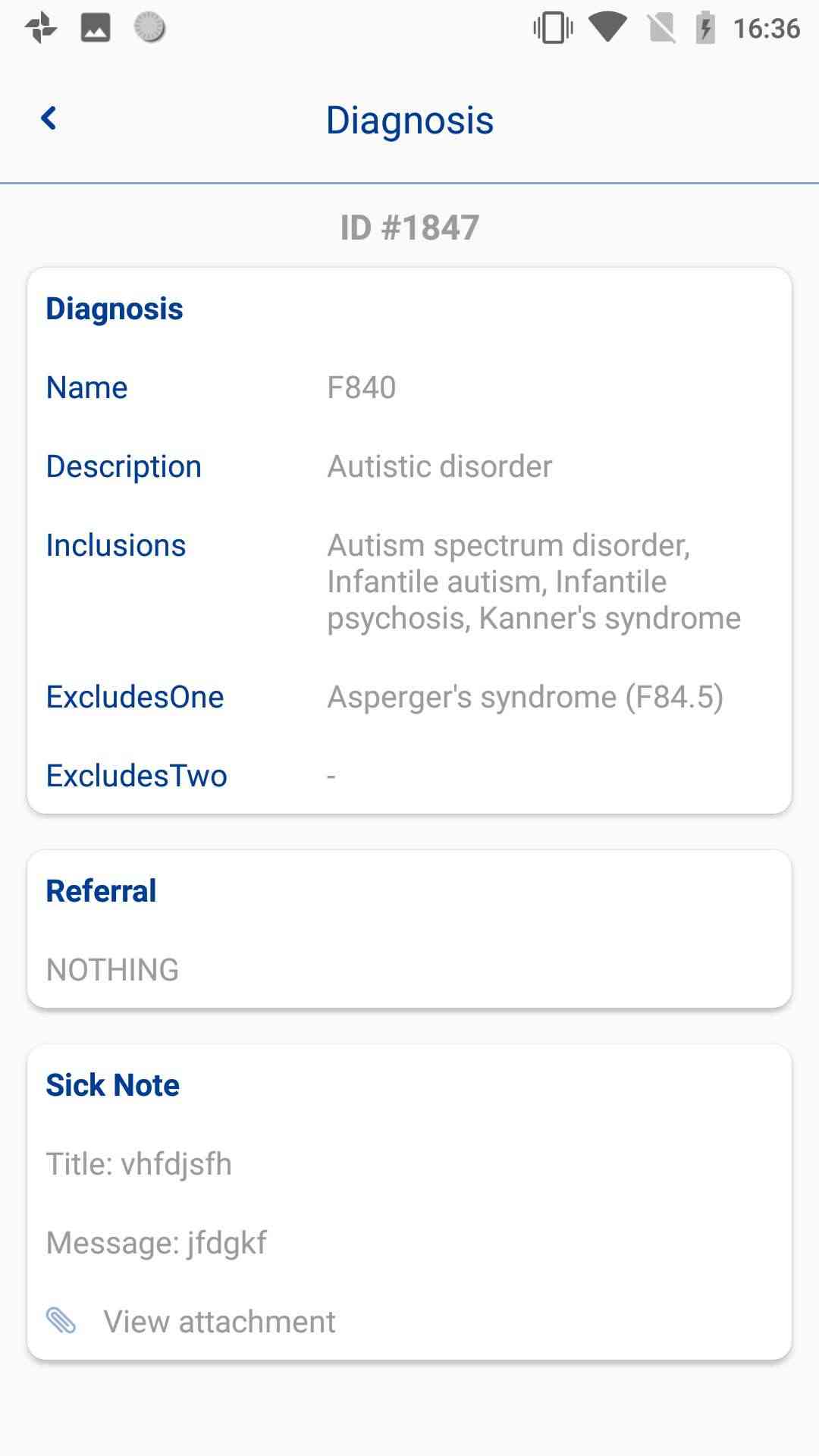819x1456 pixels.
Task: Tap the Autistic disorder description text
Action: pos(440,466)
